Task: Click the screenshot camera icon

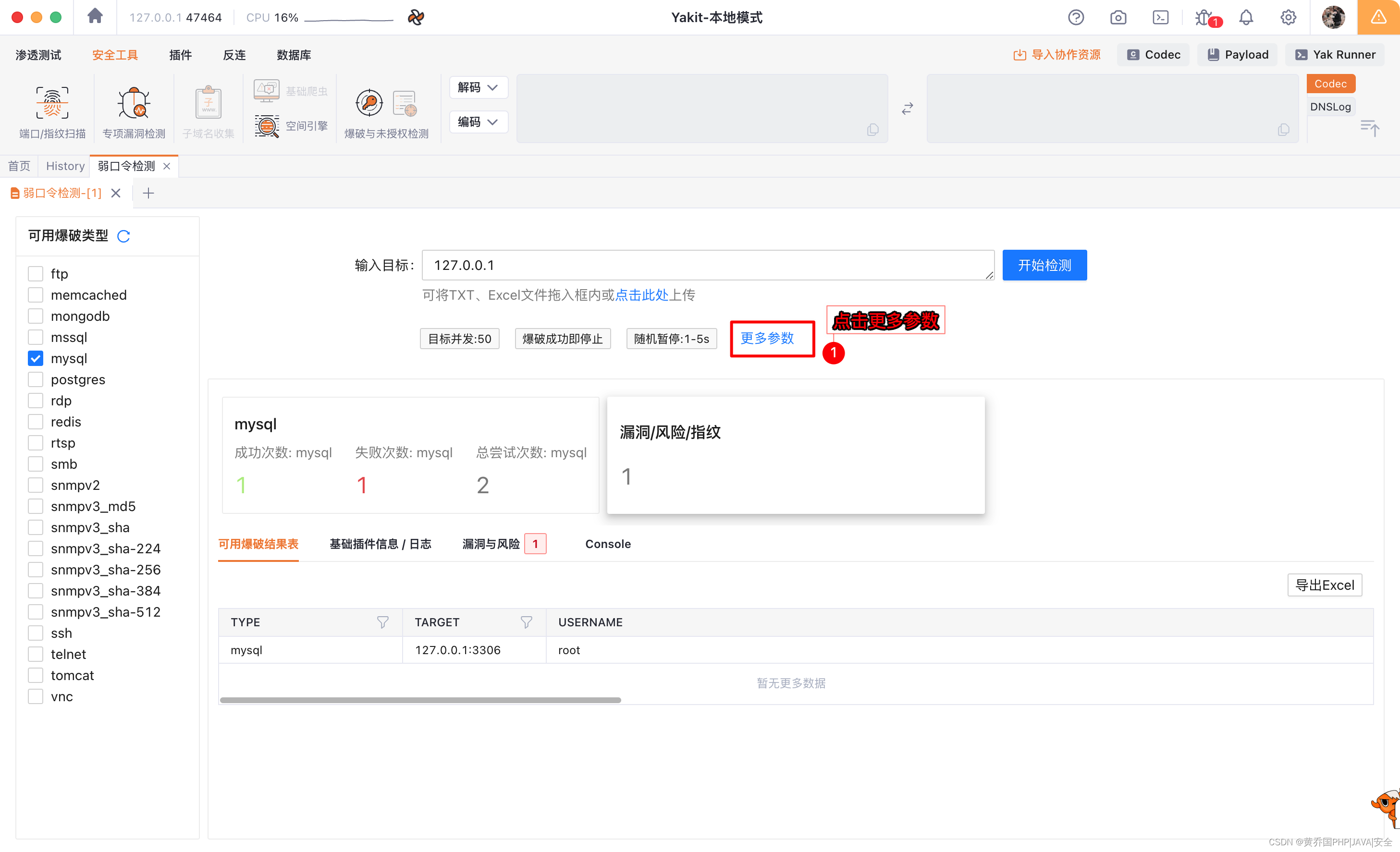Action: click(1118, 18)
